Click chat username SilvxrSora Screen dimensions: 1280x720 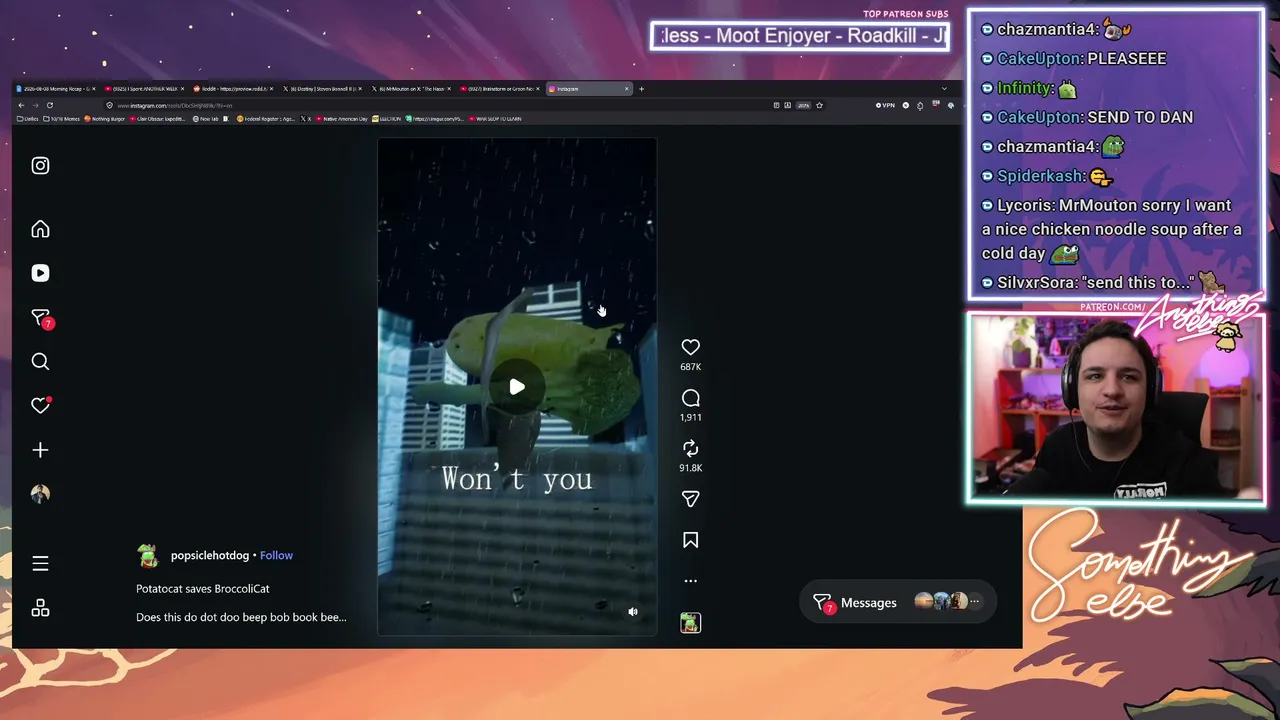(x=1036, y=283)
